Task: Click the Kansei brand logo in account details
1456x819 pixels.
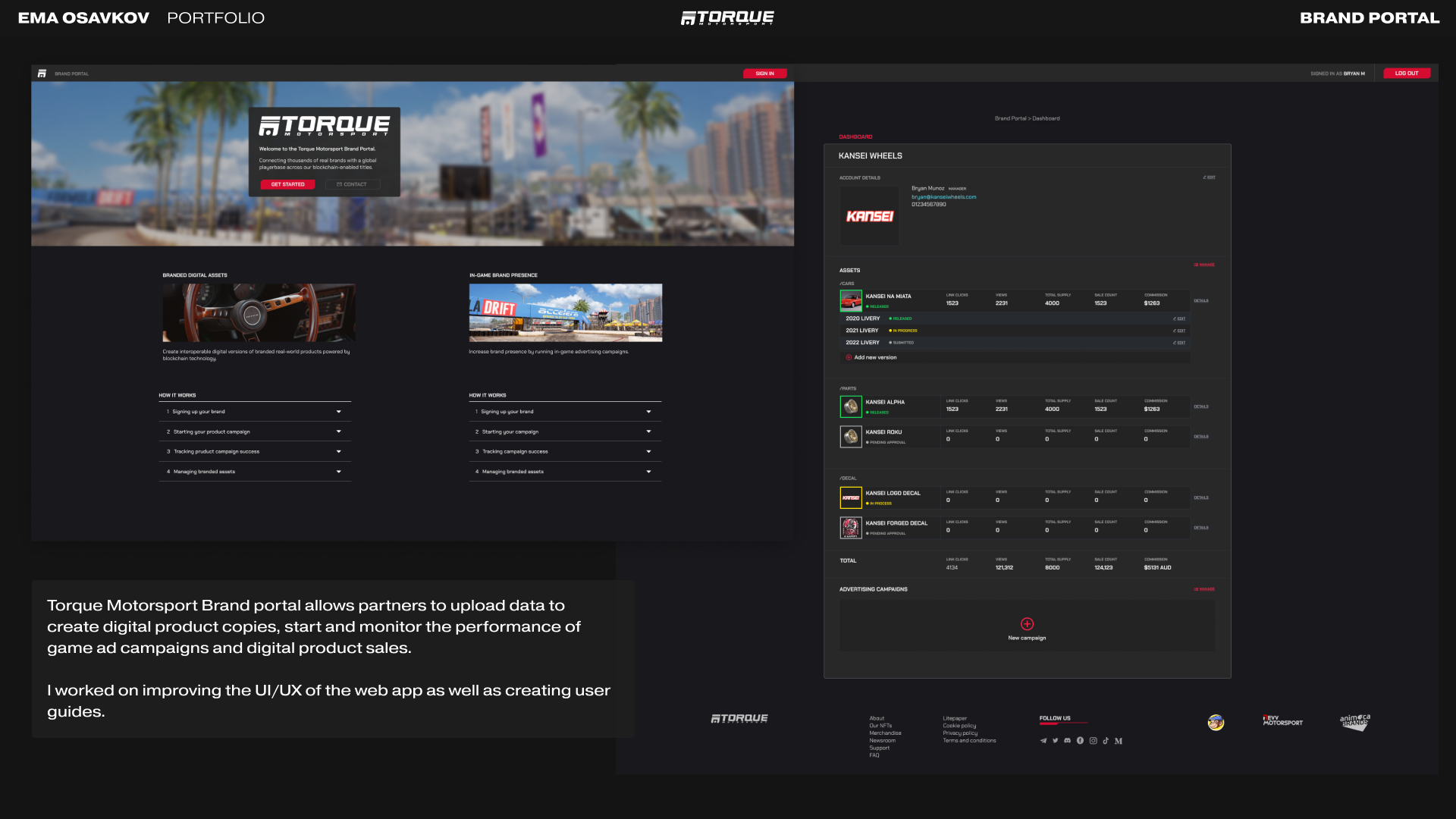Action: (870, 216)
